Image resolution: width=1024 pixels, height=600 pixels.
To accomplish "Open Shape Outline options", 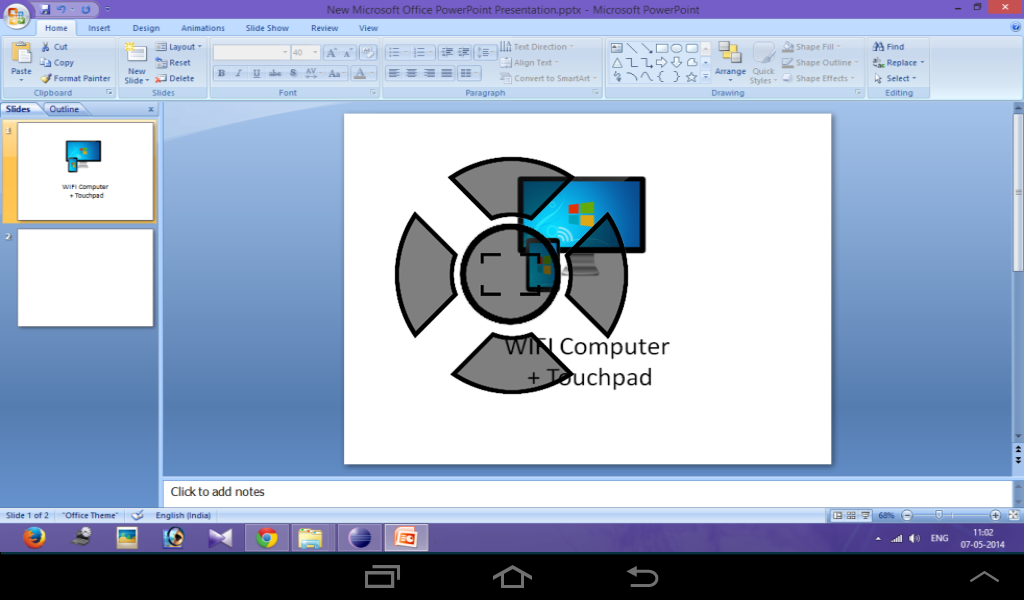I will pyautogui.click(x=820, y=63).
